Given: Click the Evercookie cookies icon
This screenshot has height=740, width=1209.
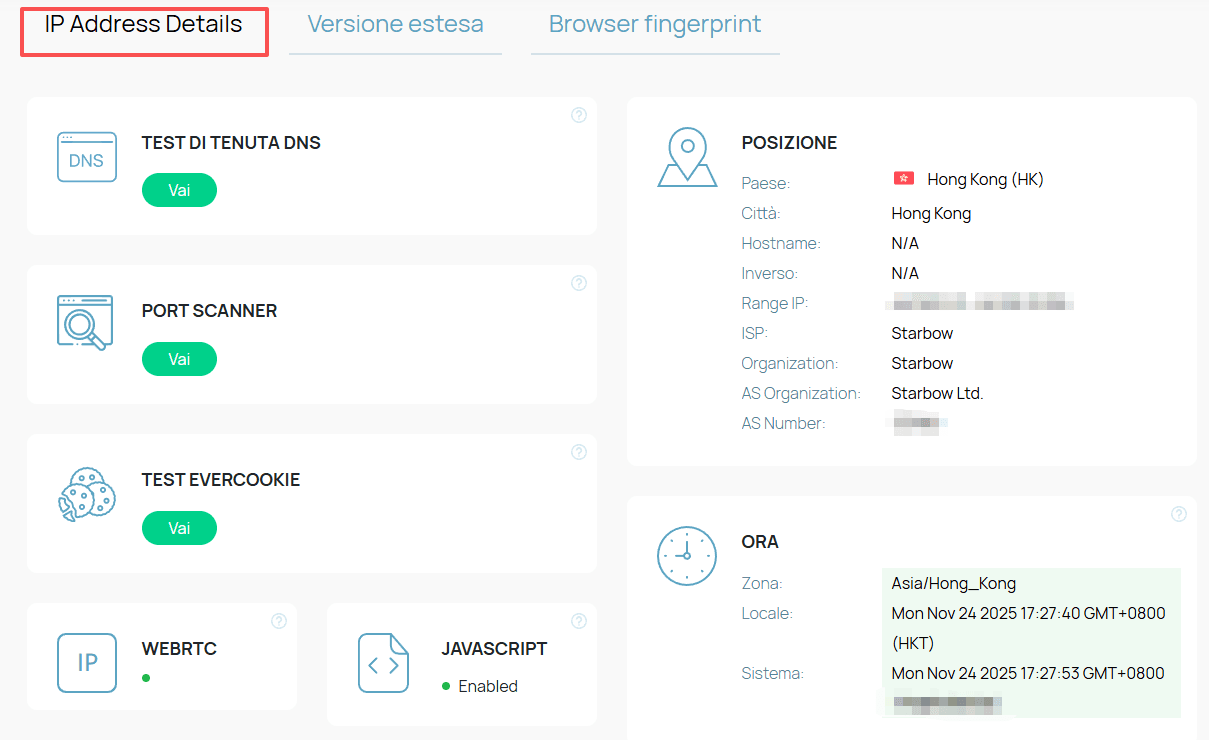Looking at the screenshot, I should (85, 495).
